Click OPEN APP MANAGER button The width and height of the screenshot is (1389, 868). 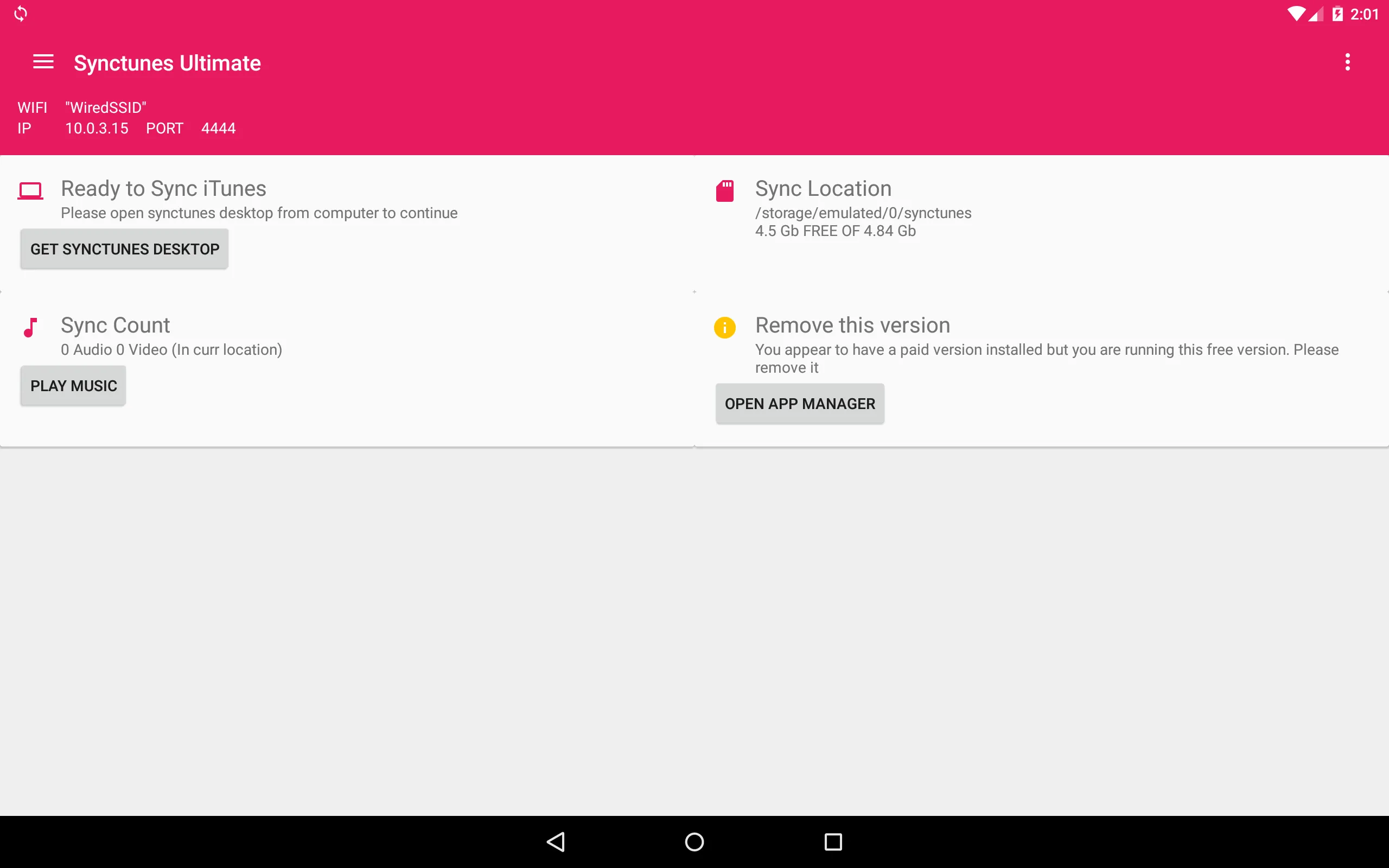pyautogui.click(x=799, y=403)
